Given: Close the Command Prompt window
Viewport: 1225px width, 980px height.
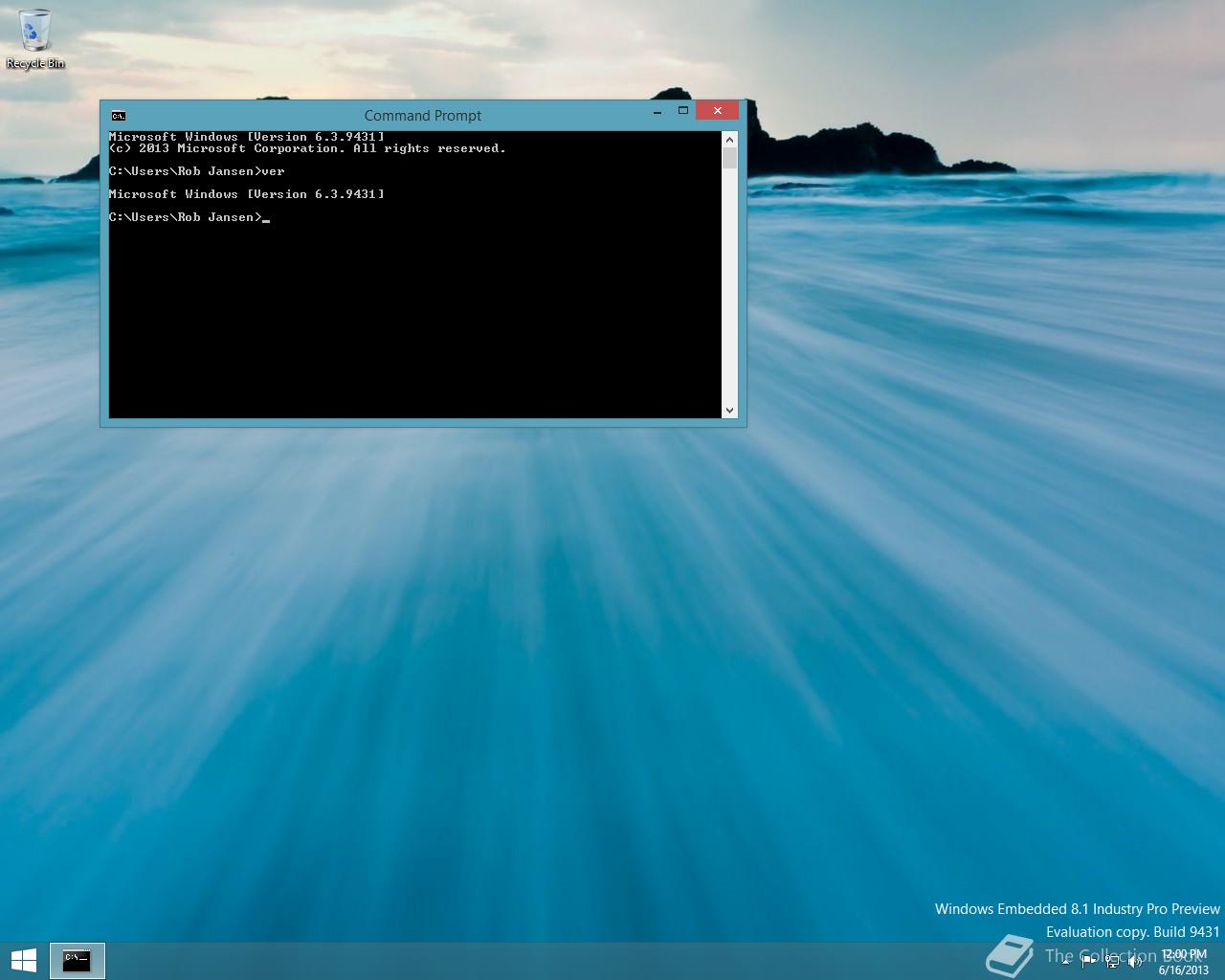Looking at the screenshot, I should (718, 111).
